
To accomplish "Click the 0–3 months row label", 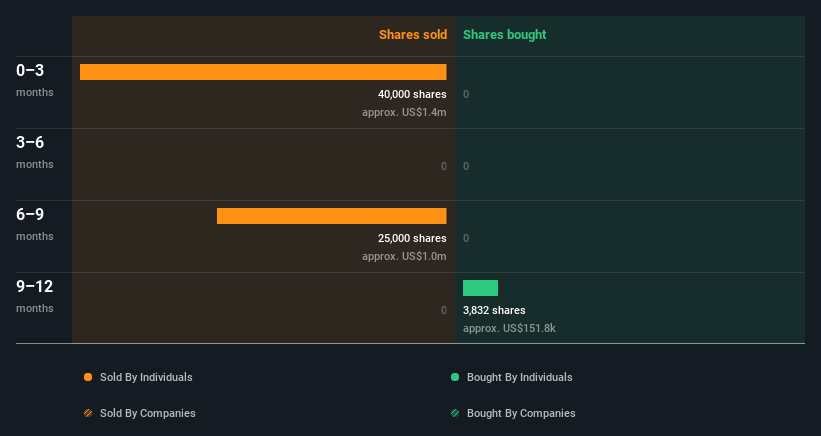I will (x=35, y=80).
